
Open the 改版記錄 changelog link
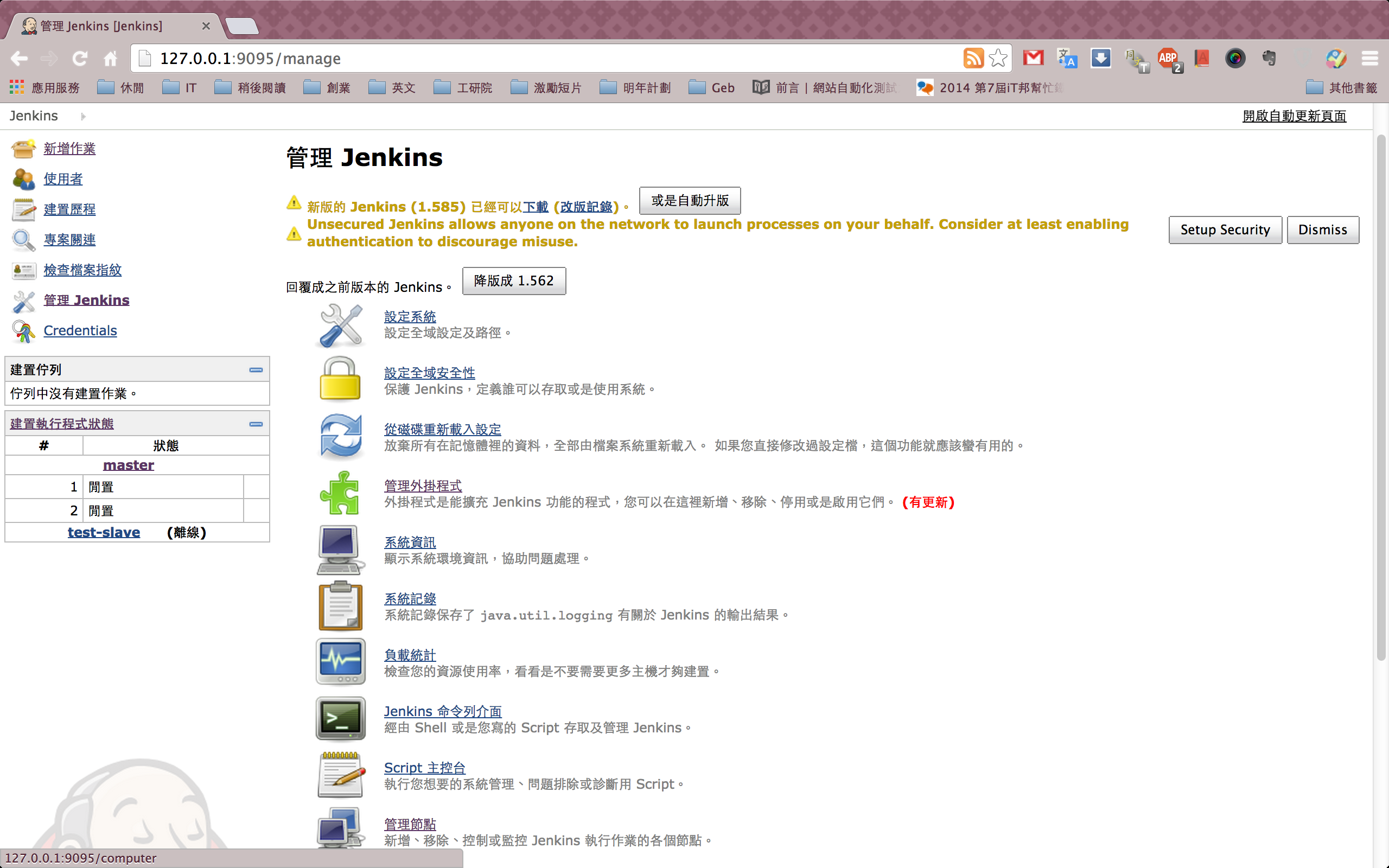[586, 207]
